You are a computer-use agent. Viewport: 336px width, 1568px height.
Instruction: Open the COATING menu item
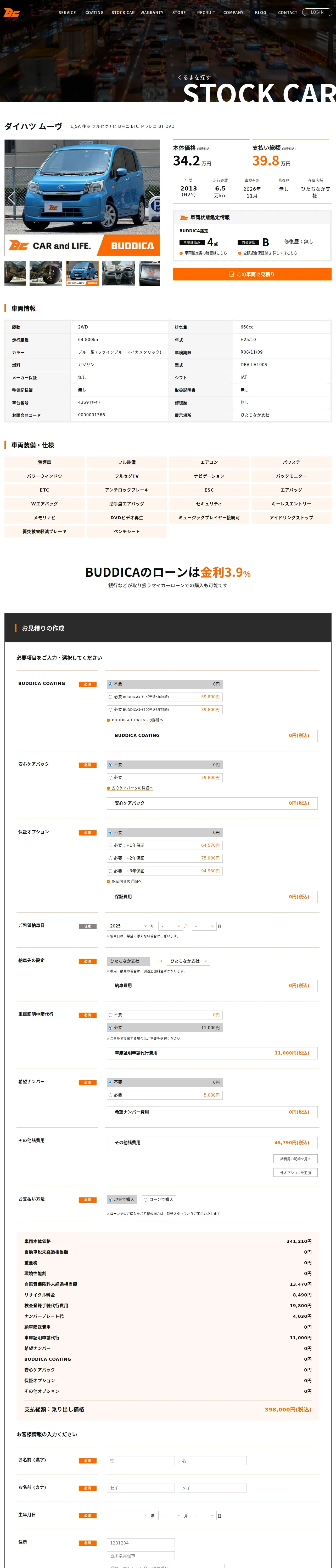tap(94, 12)
